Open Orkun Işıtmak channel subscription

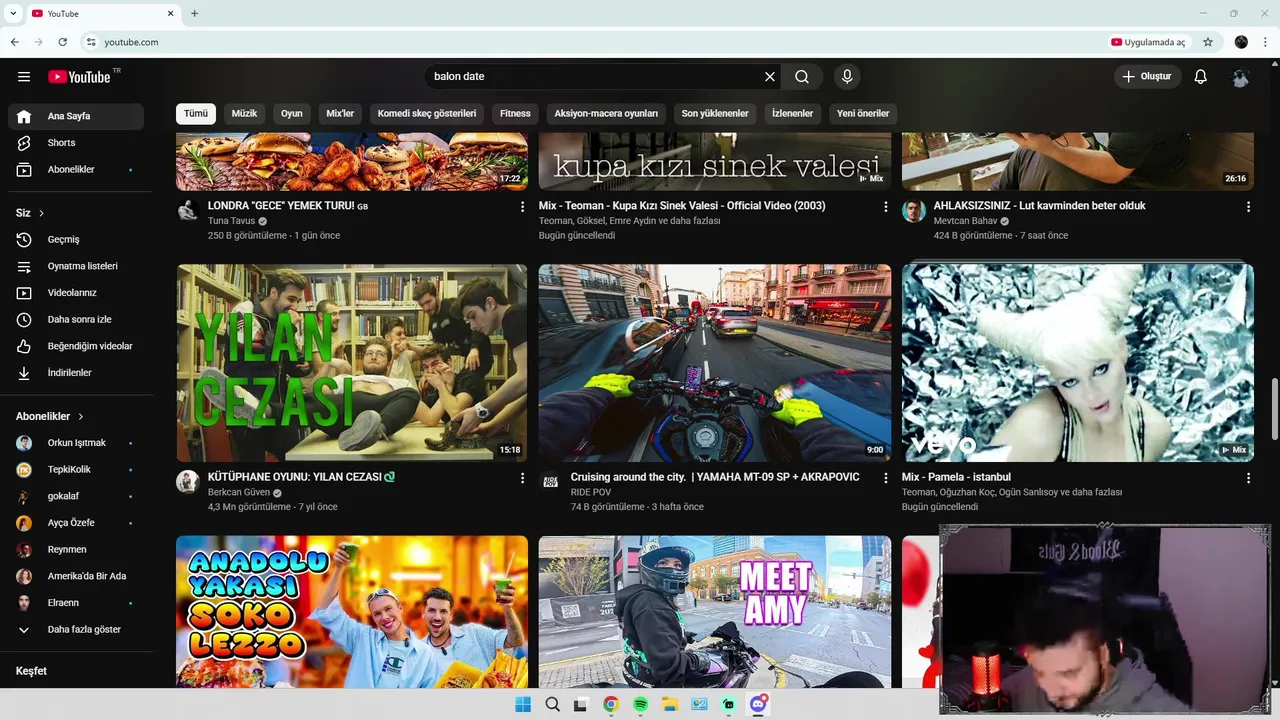point(76,443)
